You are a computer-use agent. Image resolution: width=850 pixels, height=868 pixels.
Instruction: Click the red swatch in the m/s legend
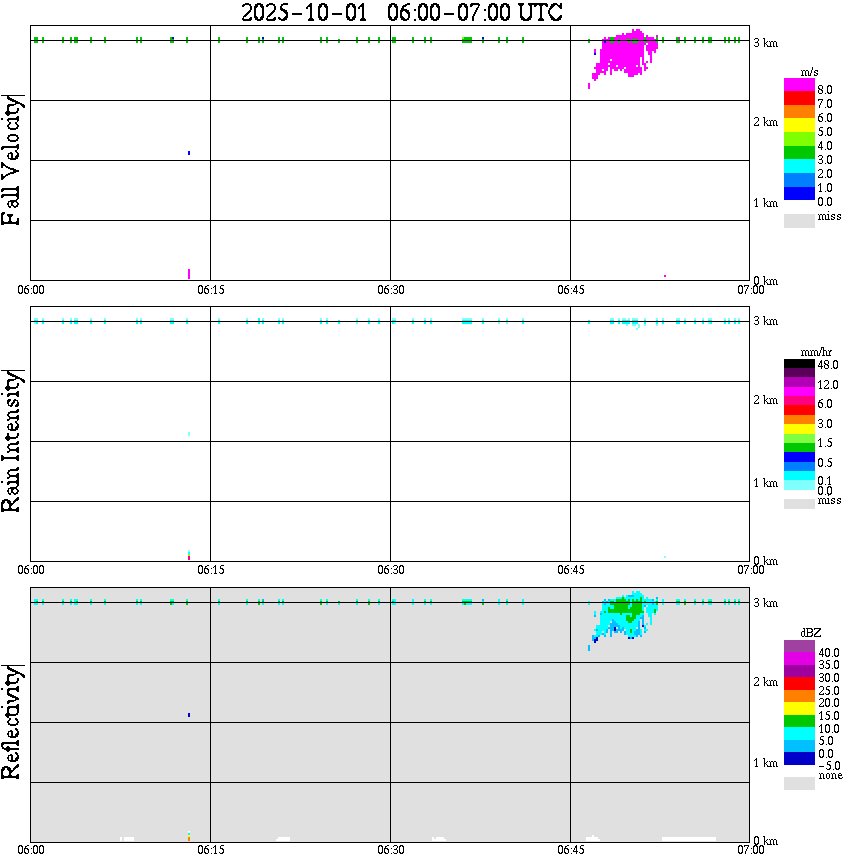799,99
